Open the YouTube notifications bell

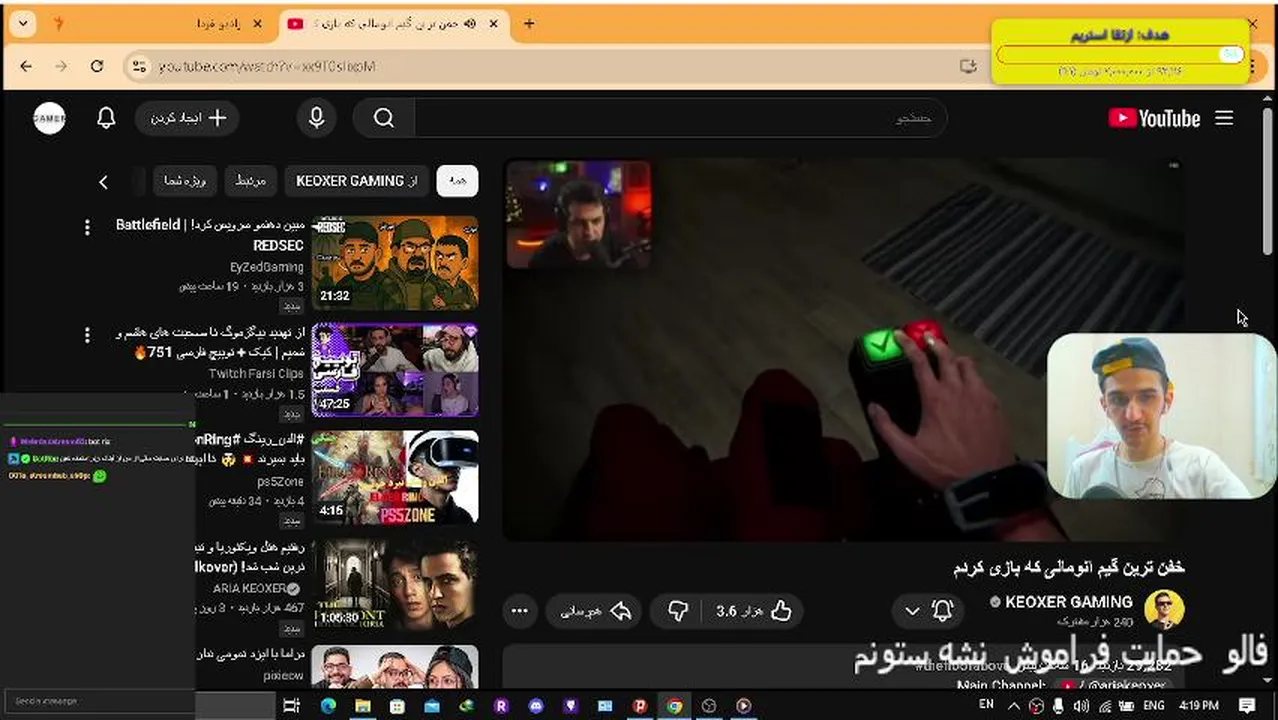pyautogui.click(x=106, y=118)
